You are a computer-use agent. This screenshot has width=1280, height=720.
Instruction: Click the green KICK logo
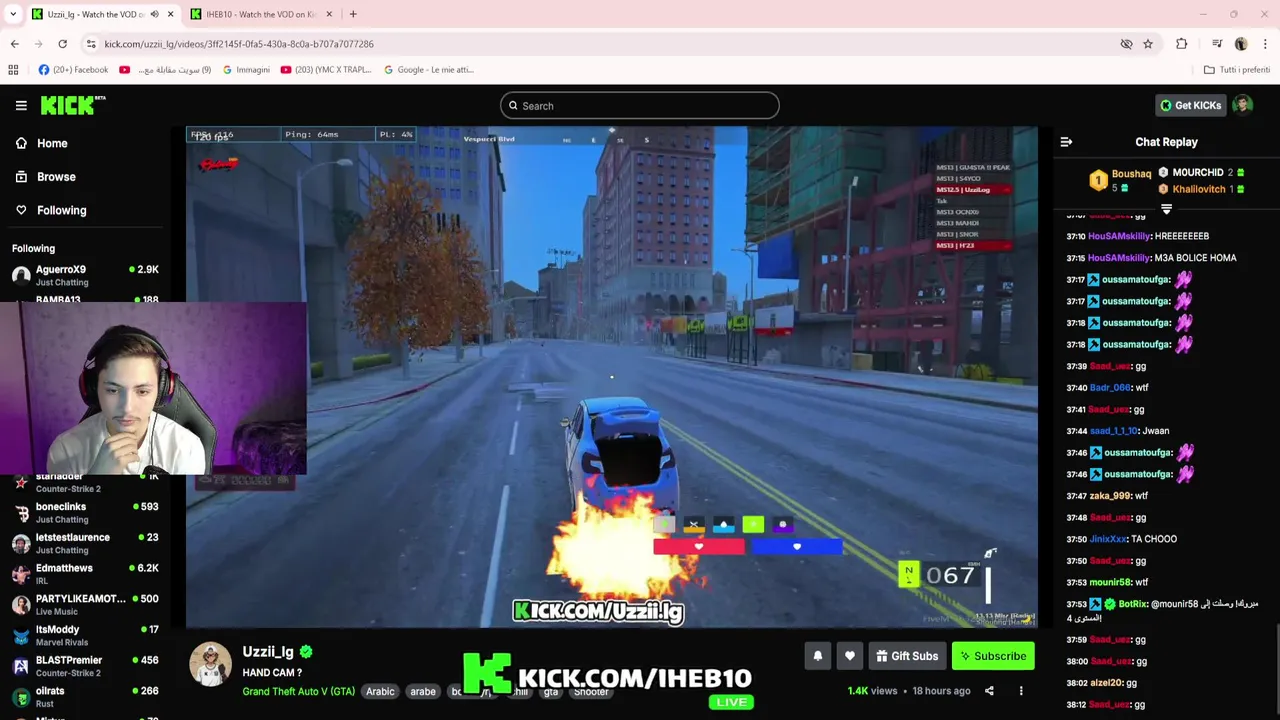72,105
